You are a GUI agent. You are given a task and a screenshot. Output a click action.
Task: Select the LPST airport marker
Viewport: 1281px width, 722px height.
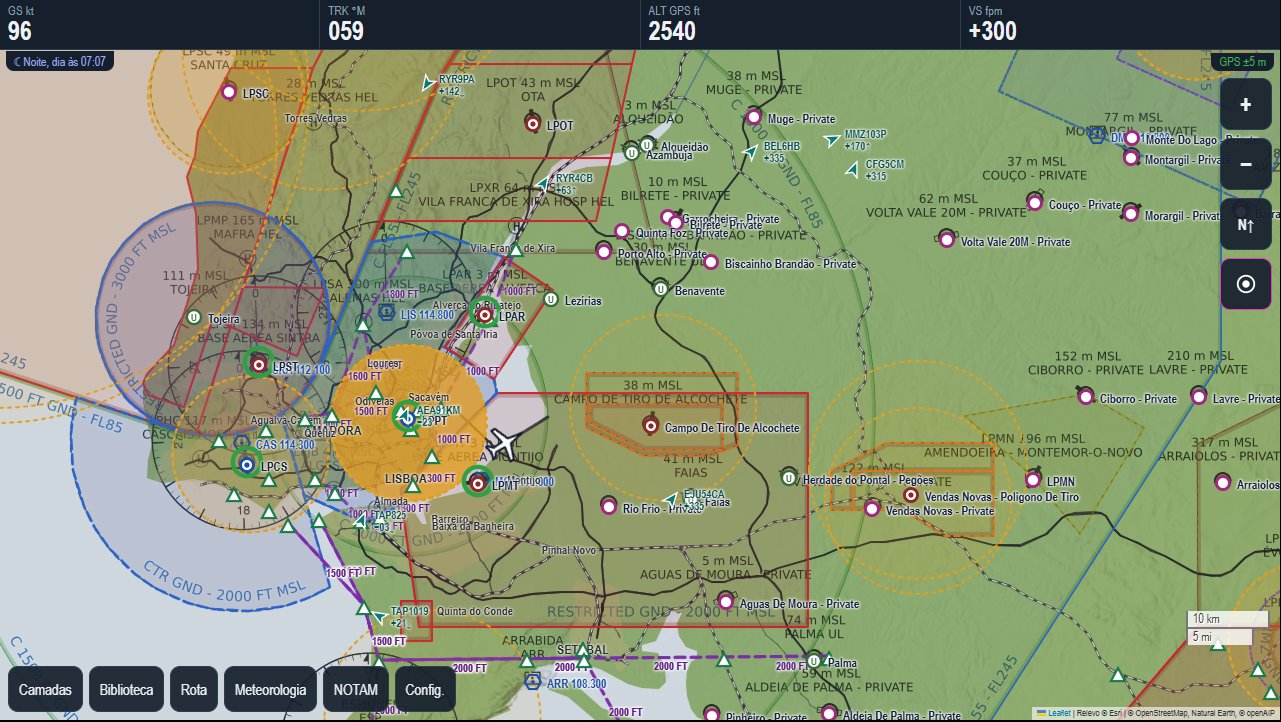click(x=258, y=364)
